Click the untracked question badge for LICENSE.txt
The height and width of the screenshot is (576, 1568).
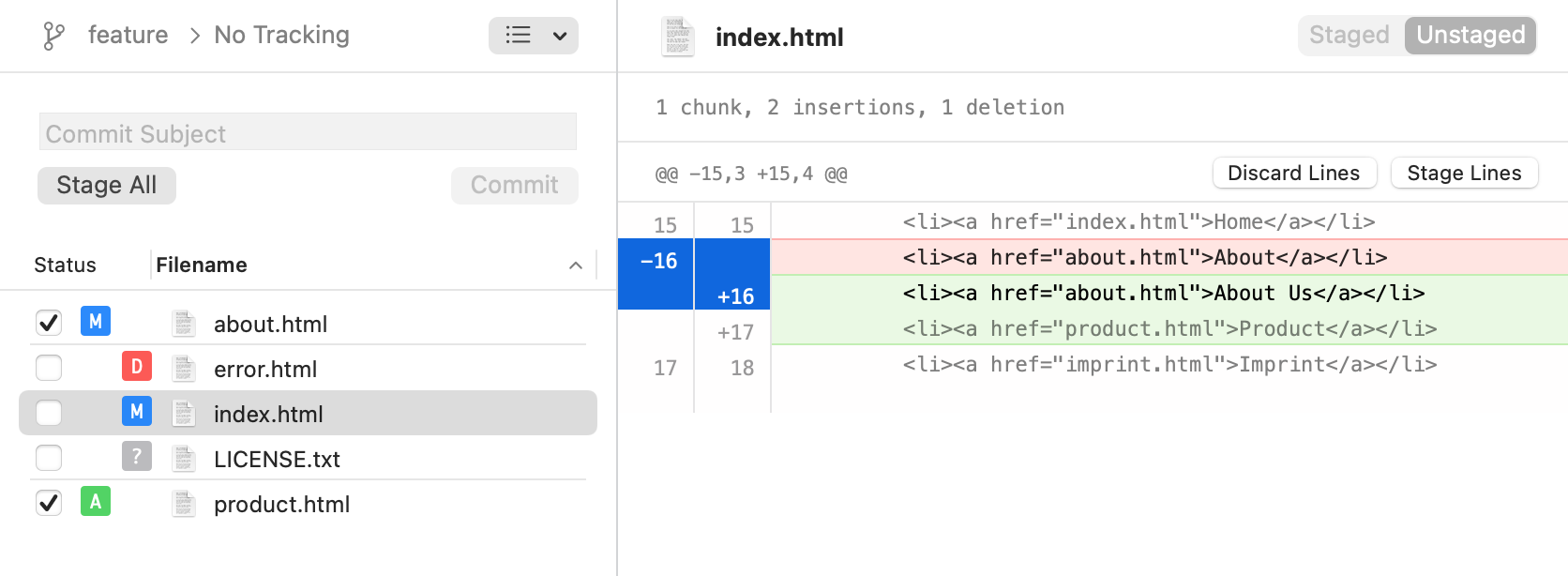[137, 457]
